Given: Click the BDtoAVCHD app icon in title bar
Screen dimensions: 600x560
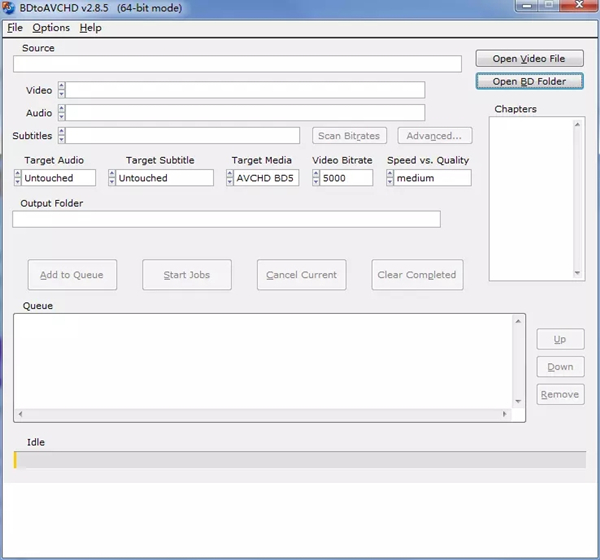Looking at the screenshot, I should (10, 8).
